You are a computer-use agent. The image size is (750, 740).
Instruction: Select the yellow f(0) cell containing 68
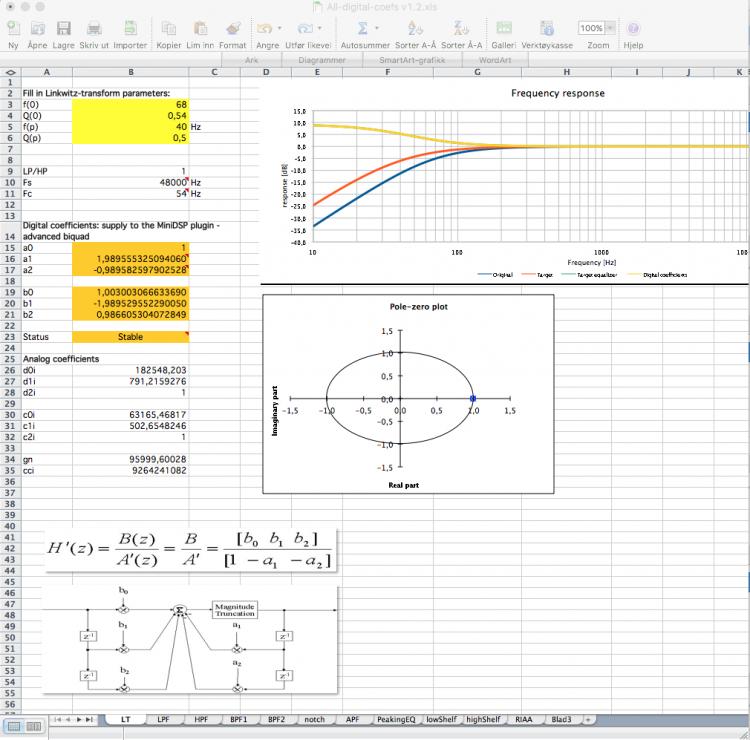(x=132, y=104)
